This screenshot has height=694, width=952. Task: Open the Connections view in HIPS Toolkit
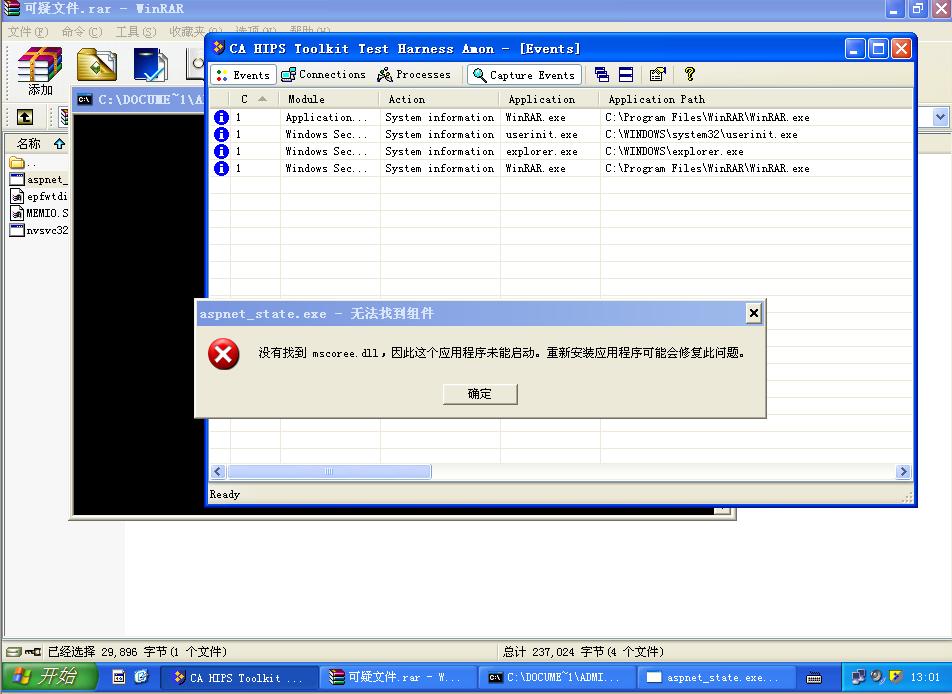pyautogui.click(x=323, y=75)
